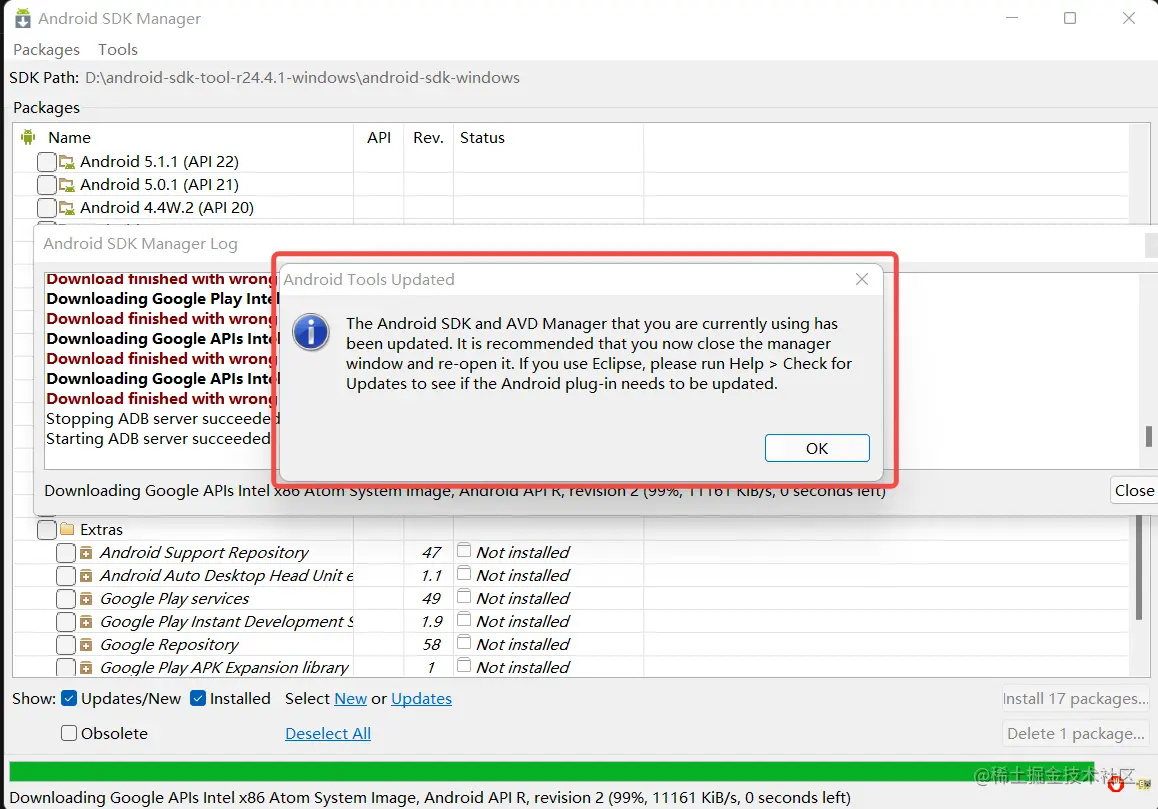Screen dimensions: 1158x809
Task: Check the Android 4.4W.2 (API 20) checkbox
Action: (x=47, y=208)
